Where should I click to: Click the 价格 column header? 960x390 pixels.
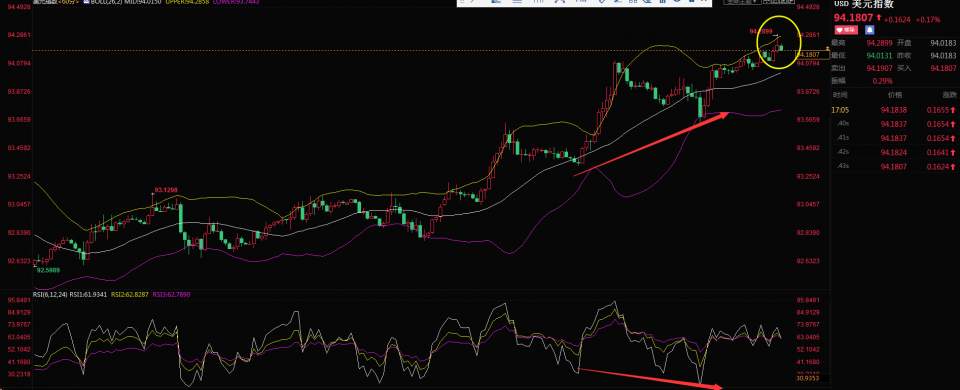[895, 95]
